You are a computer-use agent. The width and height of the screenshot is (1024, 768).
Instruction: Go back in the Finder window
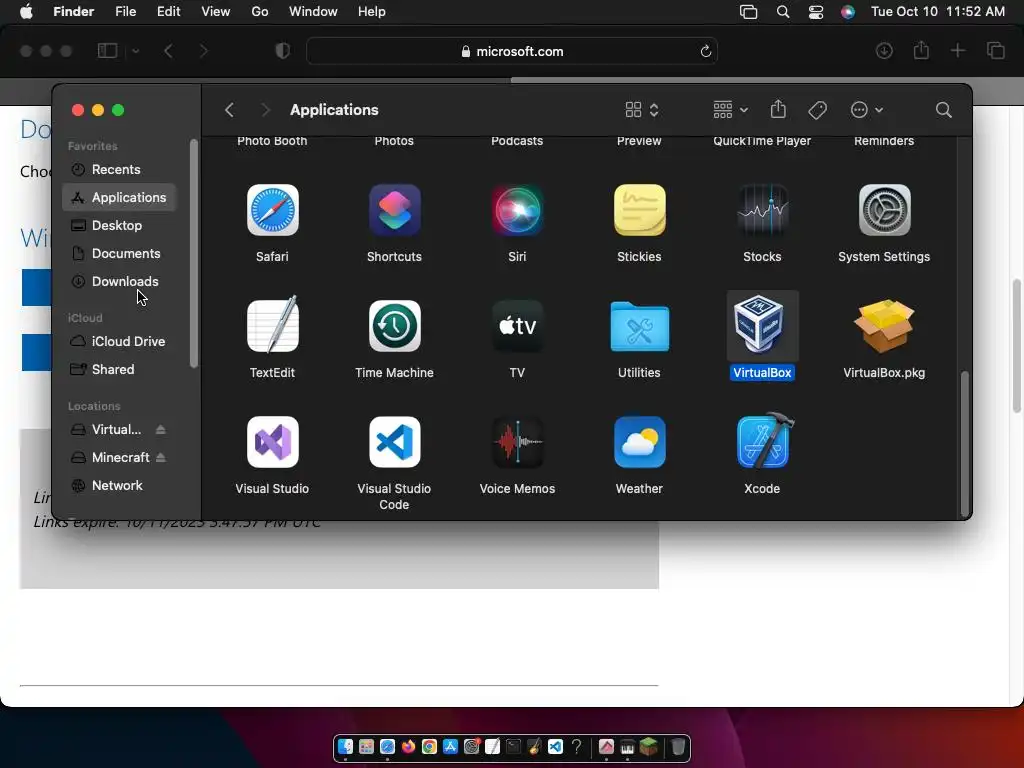(229, 110)
